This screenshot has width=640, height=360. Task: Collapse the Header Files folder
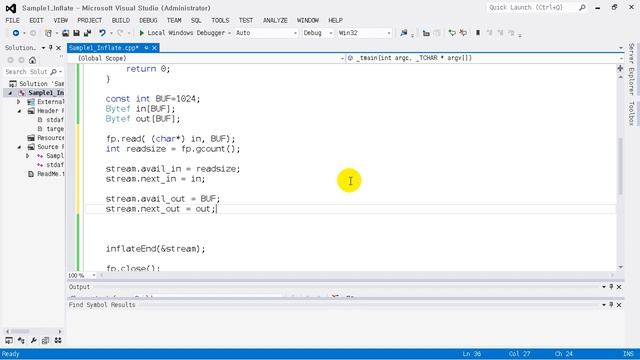19,111
